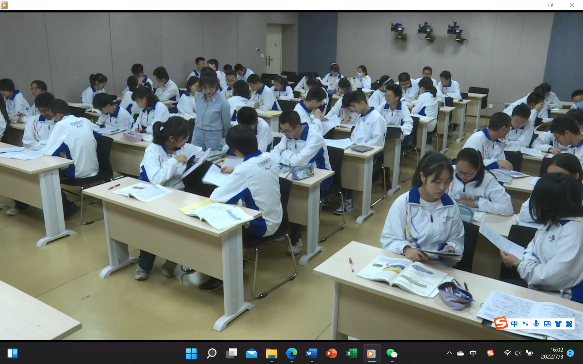Image resolution: width=583 pixels, height=364 pixels.
Task: Switch to Word on the taskbar
Action: point(312,353)
